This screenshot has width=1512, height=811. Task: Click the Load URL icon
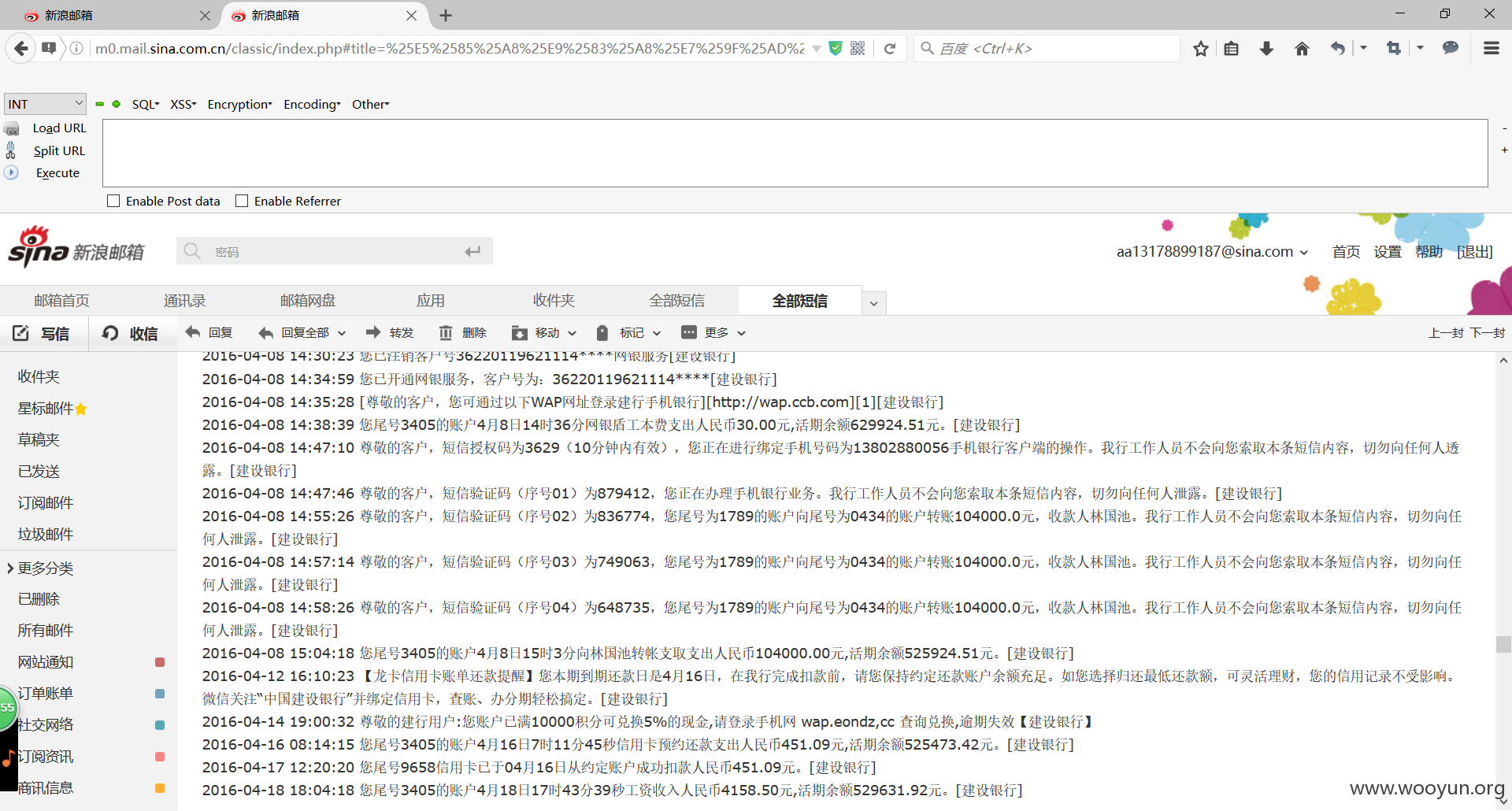click(x=12, y=128)
